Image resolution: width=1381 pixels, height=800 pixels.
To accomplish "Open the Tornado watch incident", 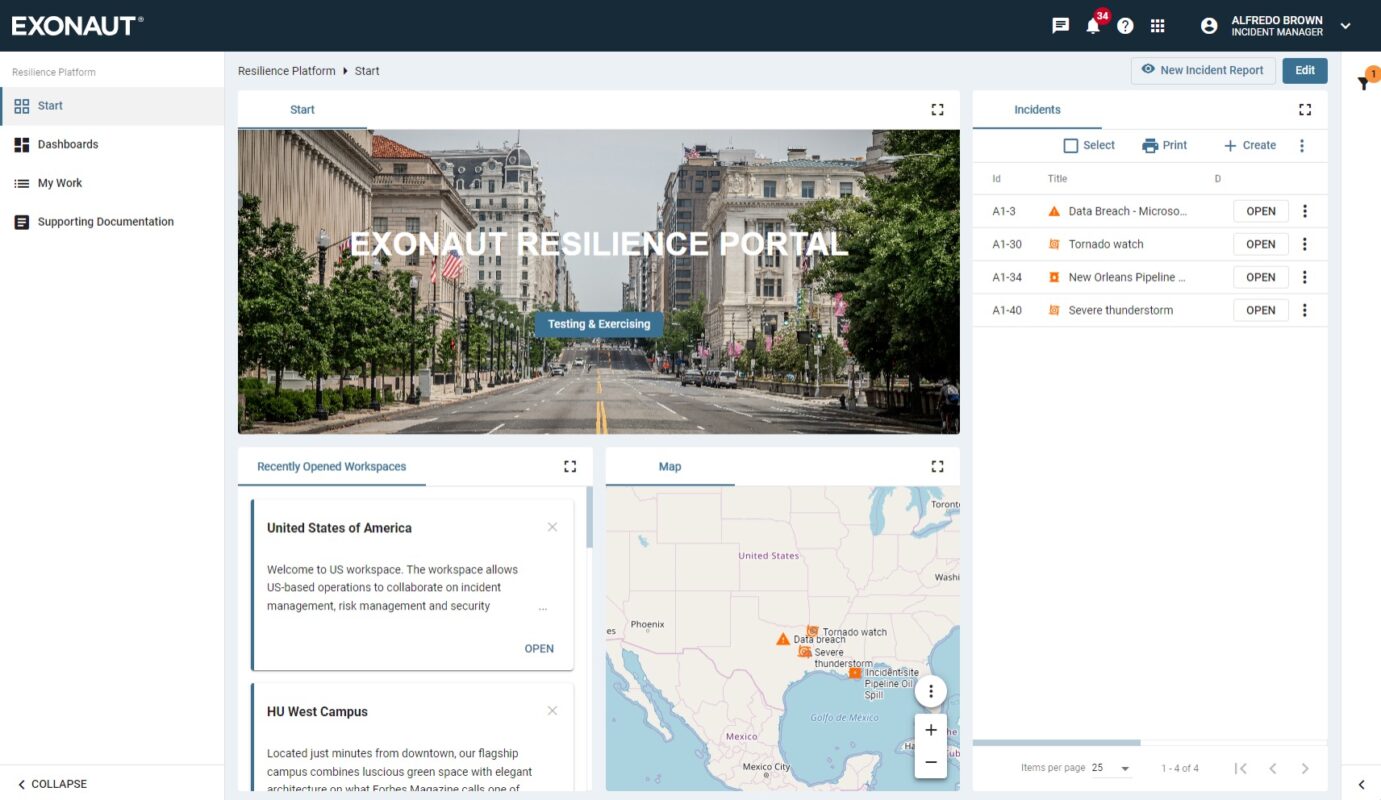I will (x=1261, y=244).
